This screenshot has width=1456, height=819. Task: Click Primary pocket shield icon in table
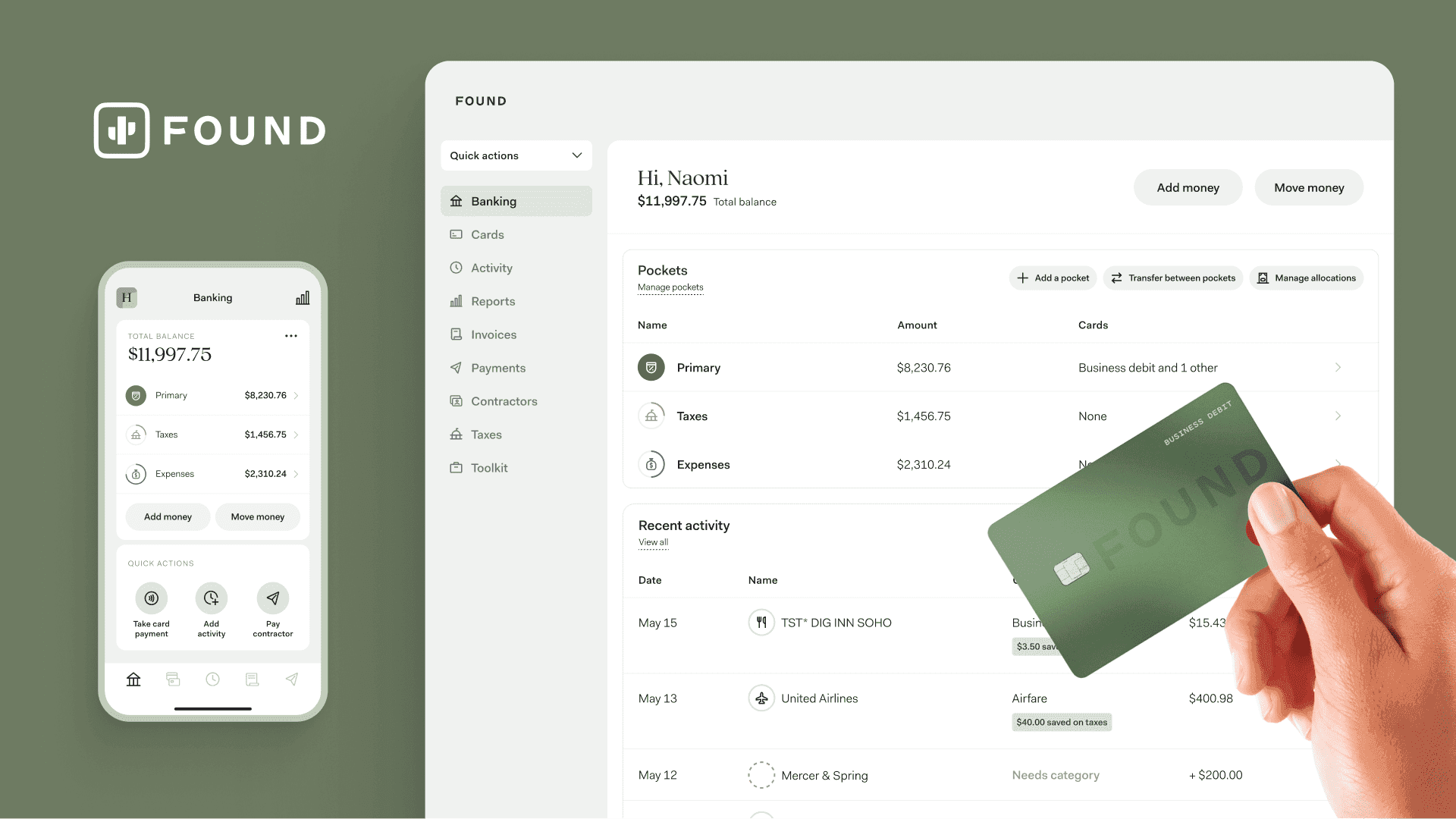point(651,368)
